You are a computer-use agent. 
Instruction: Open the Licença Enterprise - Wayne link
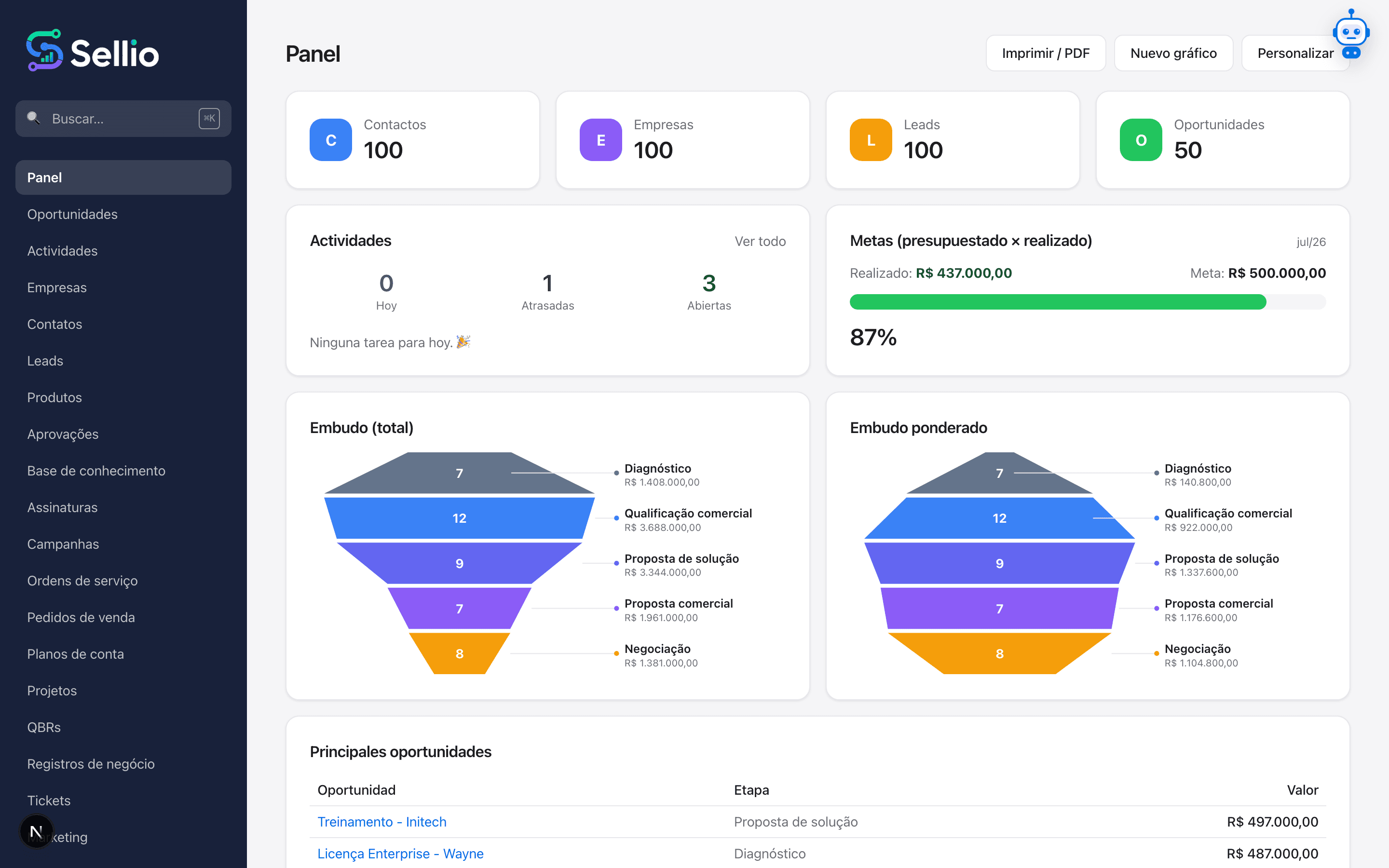(400, 854)
